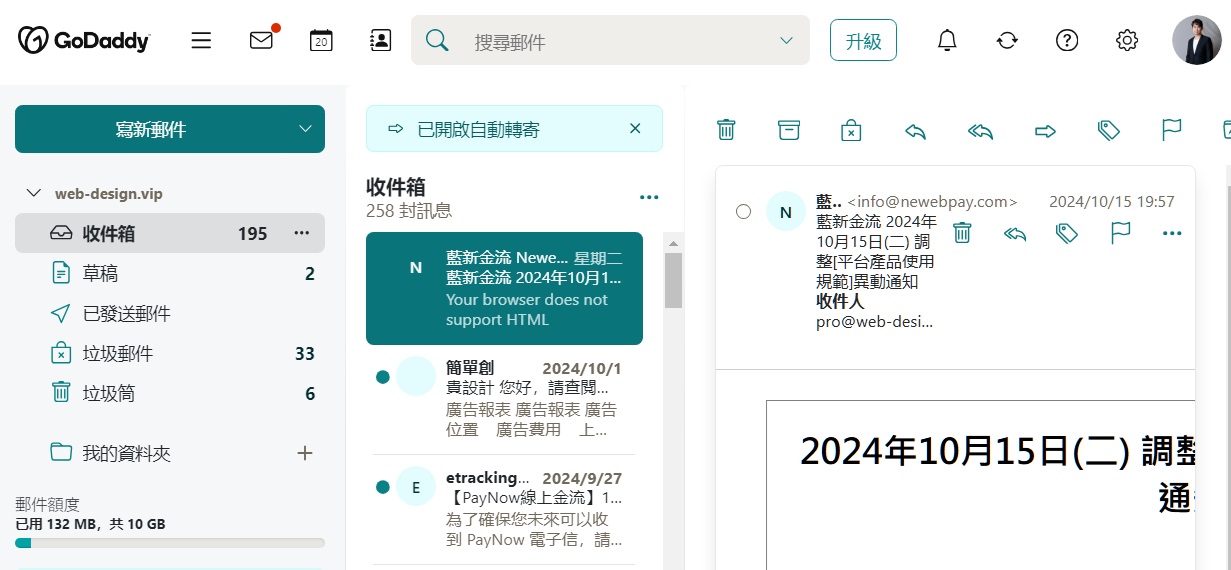Image resolution: width=1231 pixels, height=570 pixels.
Task: Open the 垃圾筒 trash folder
Action: point(170,393)
